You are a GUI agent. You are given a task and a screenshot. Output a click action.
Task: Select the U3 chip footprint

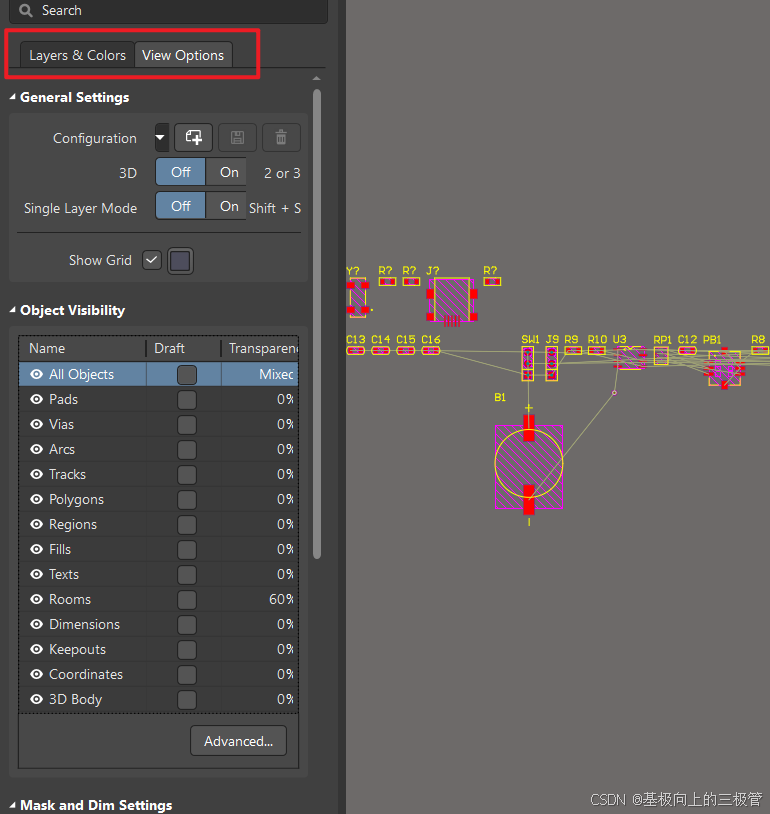(630, 358)
